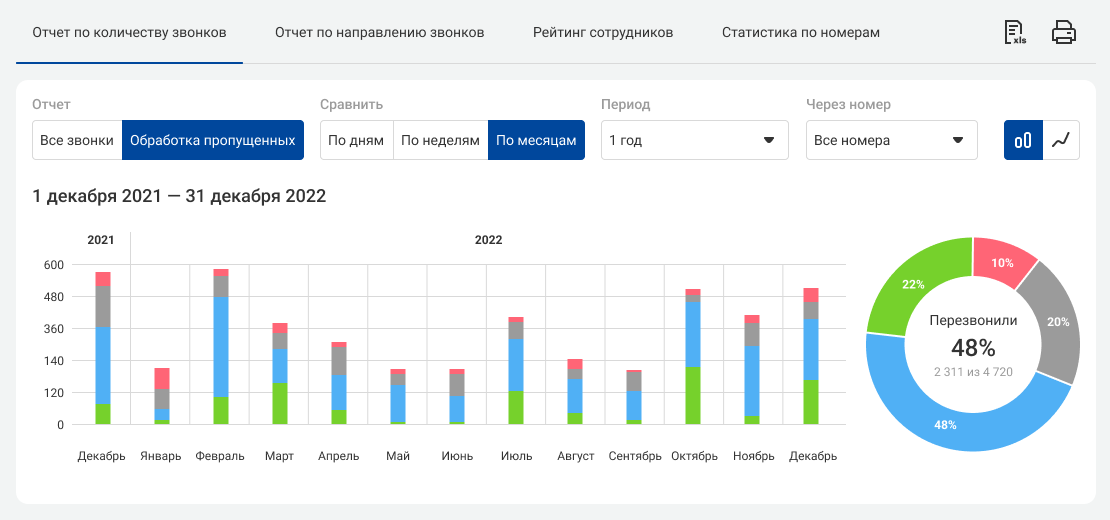This screenshot has height=520, width=1110.
Task: Click the Октябрь bar in chart
Action: [x=693, y=360]
